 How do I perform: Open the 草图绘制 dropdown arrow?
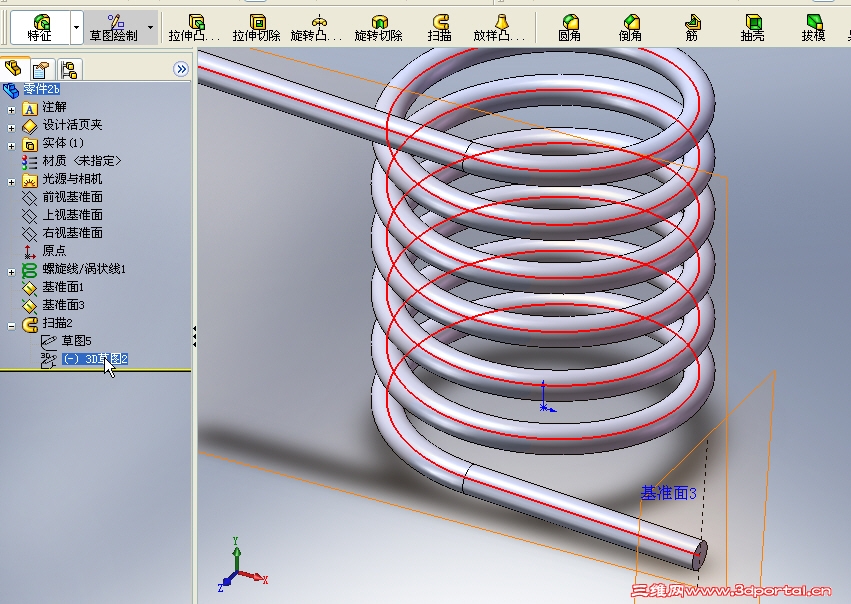(x=150, y=27)
